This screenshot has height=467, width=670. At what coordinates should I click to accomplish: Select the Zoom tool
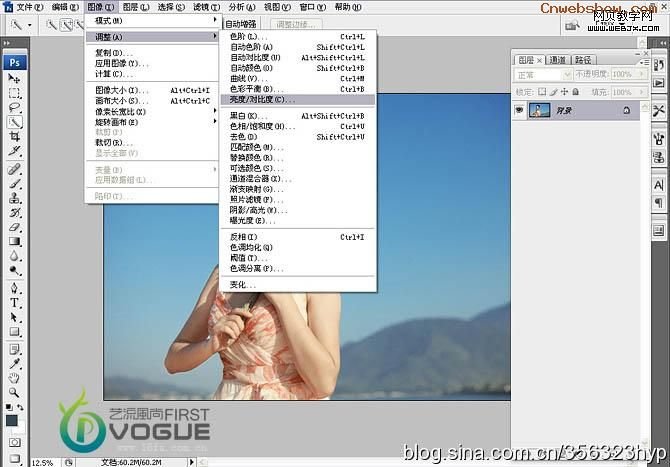(x=14, y=392)
